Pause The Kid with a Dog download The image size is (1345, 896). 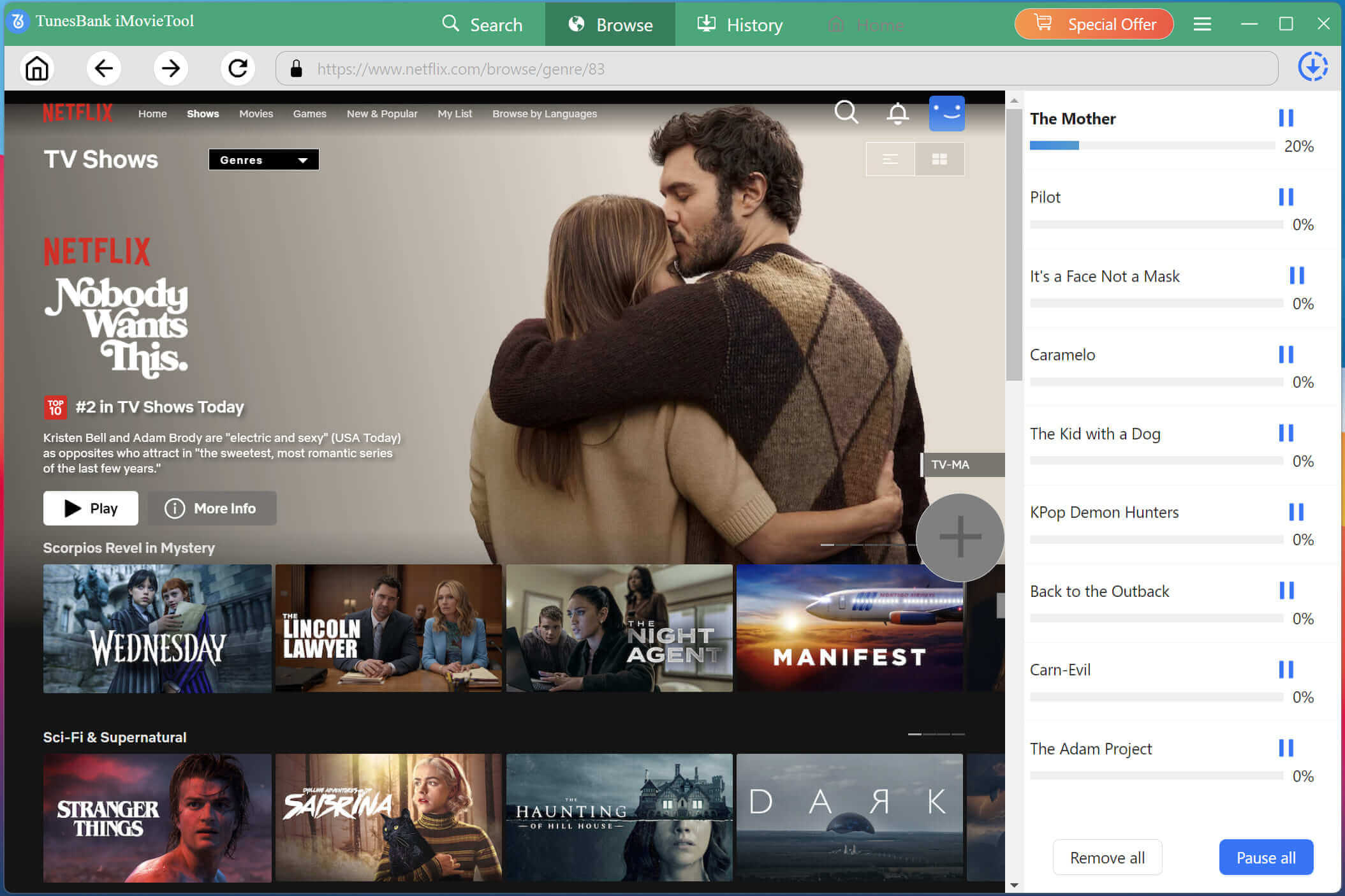point(1286,433)
